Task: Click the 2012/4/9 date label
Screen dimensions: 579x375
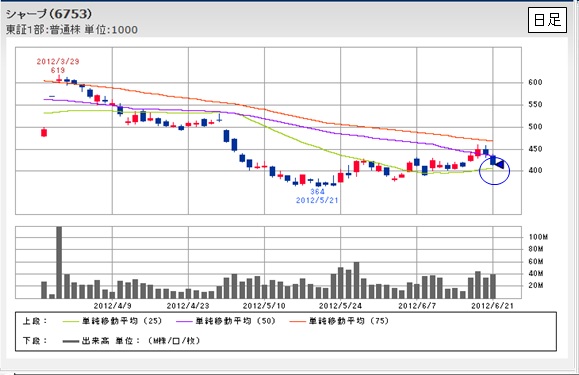Action: click(113, 306)
